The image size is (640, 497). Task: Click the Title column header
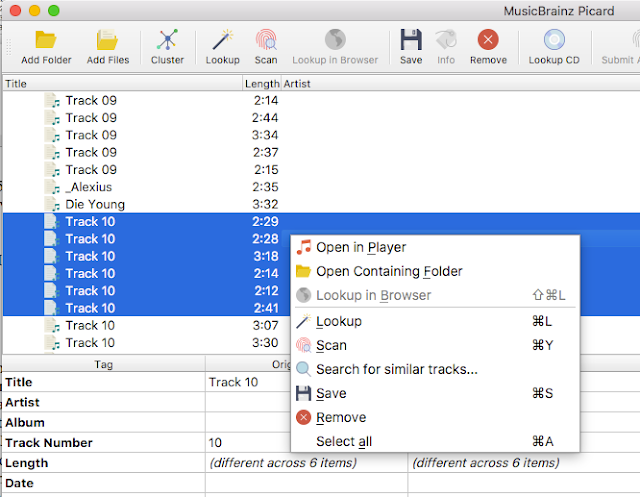122,84
